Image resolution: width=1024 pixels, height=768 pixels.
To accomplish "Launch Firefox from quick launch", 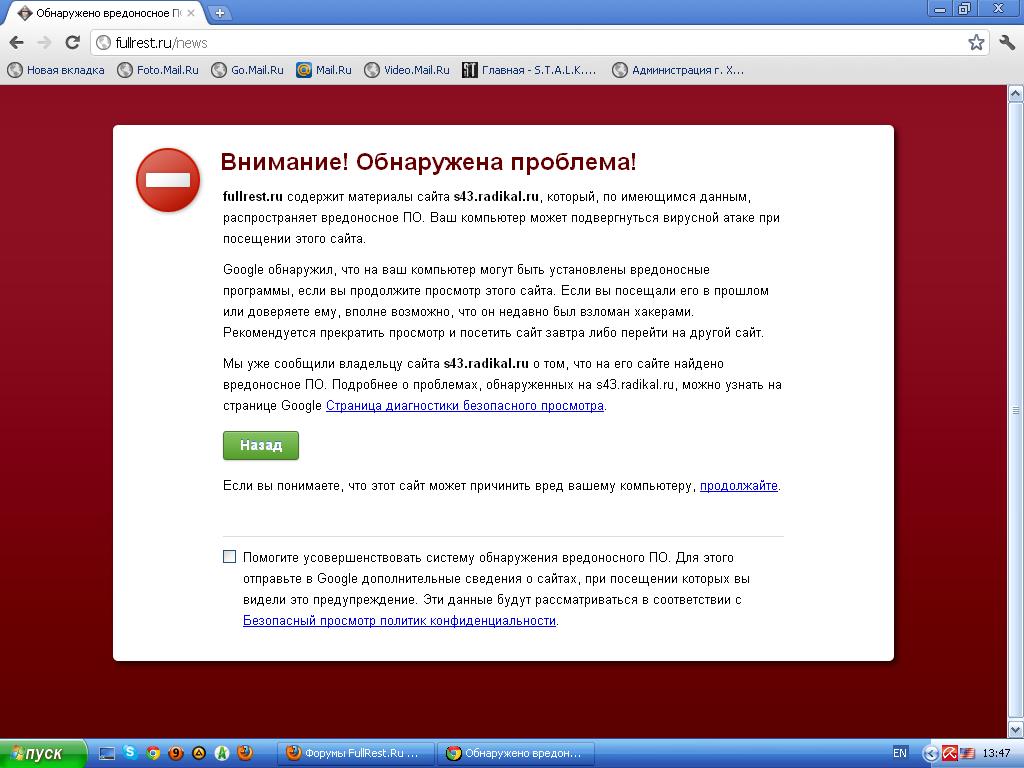I will coord(245,753).
